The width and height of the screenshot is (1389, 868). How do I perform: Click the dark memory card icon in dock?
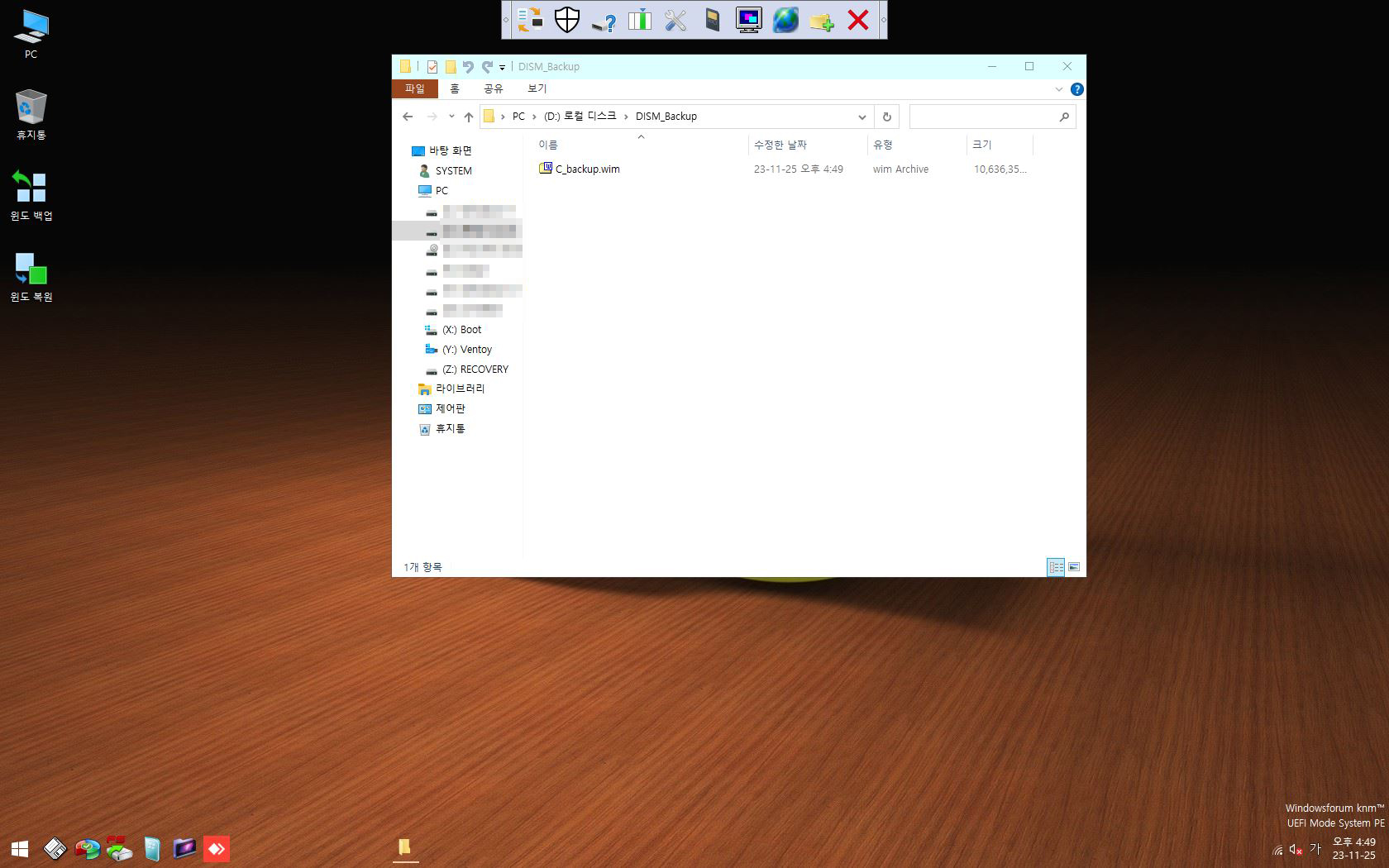[712, 20]
